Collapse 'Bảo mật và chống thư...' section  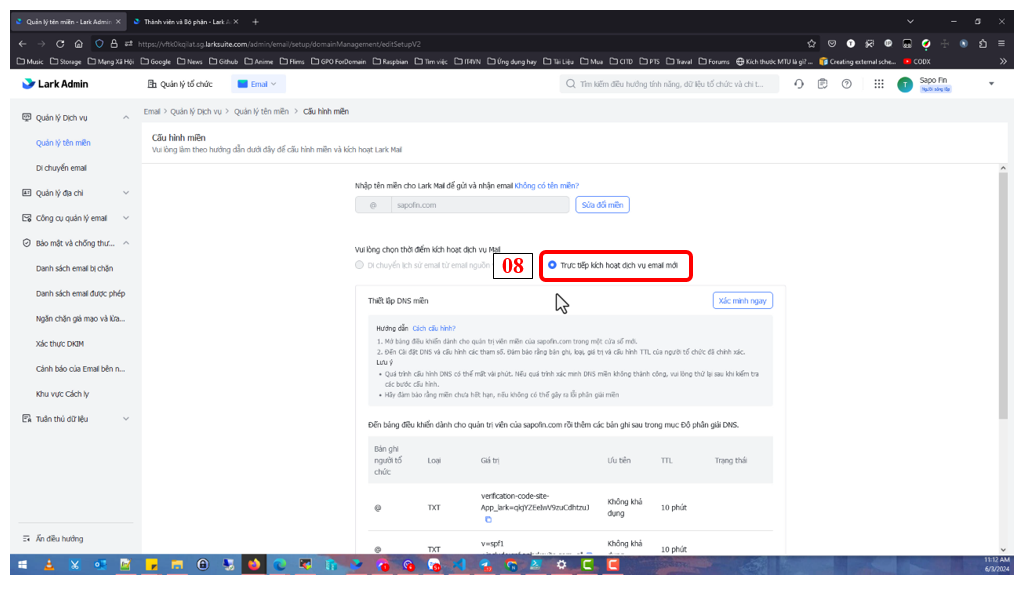pyautogui.click(x=126, y=243)
